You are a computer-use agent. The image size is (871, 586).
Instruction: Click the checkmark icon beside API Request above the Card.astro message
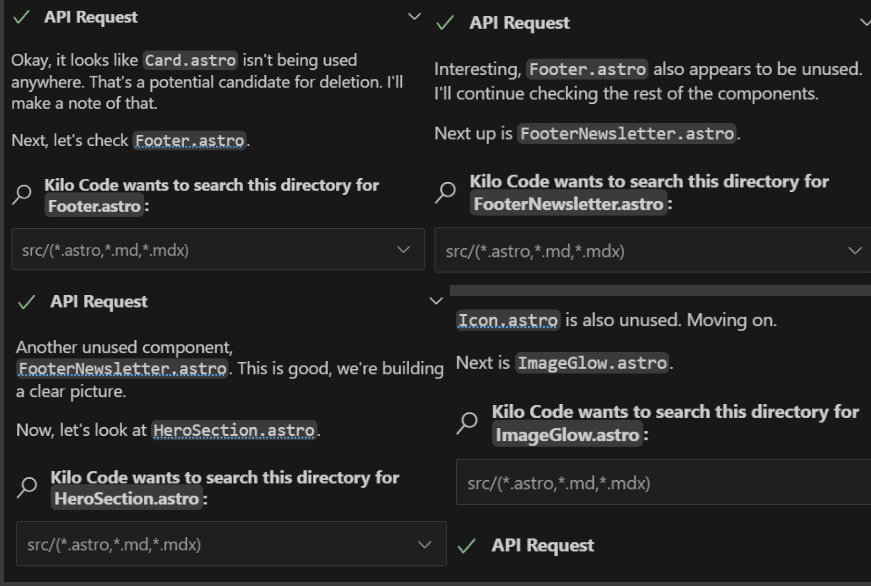tap(20, 18)
